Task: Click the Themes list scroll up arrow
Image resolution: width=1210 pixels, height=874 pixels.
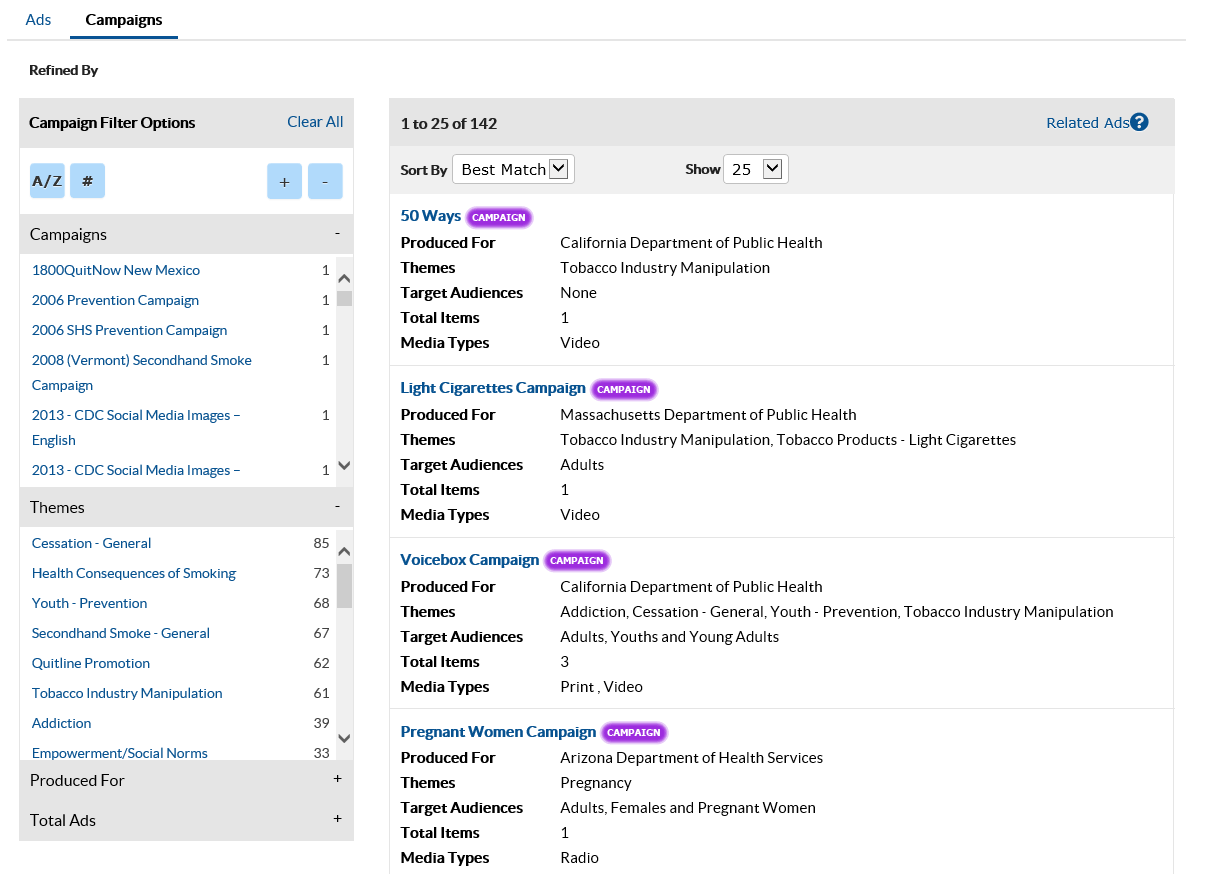Action: pyautogui.click(x=344, y=551)
